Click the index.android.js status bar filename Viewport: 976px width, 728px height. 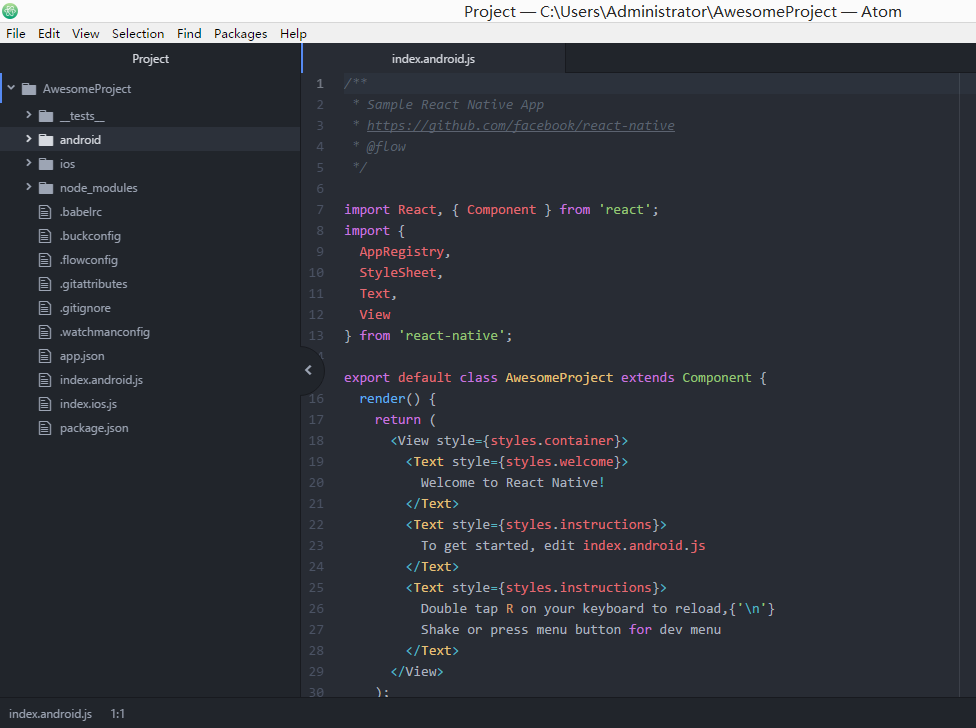[50, 714]
